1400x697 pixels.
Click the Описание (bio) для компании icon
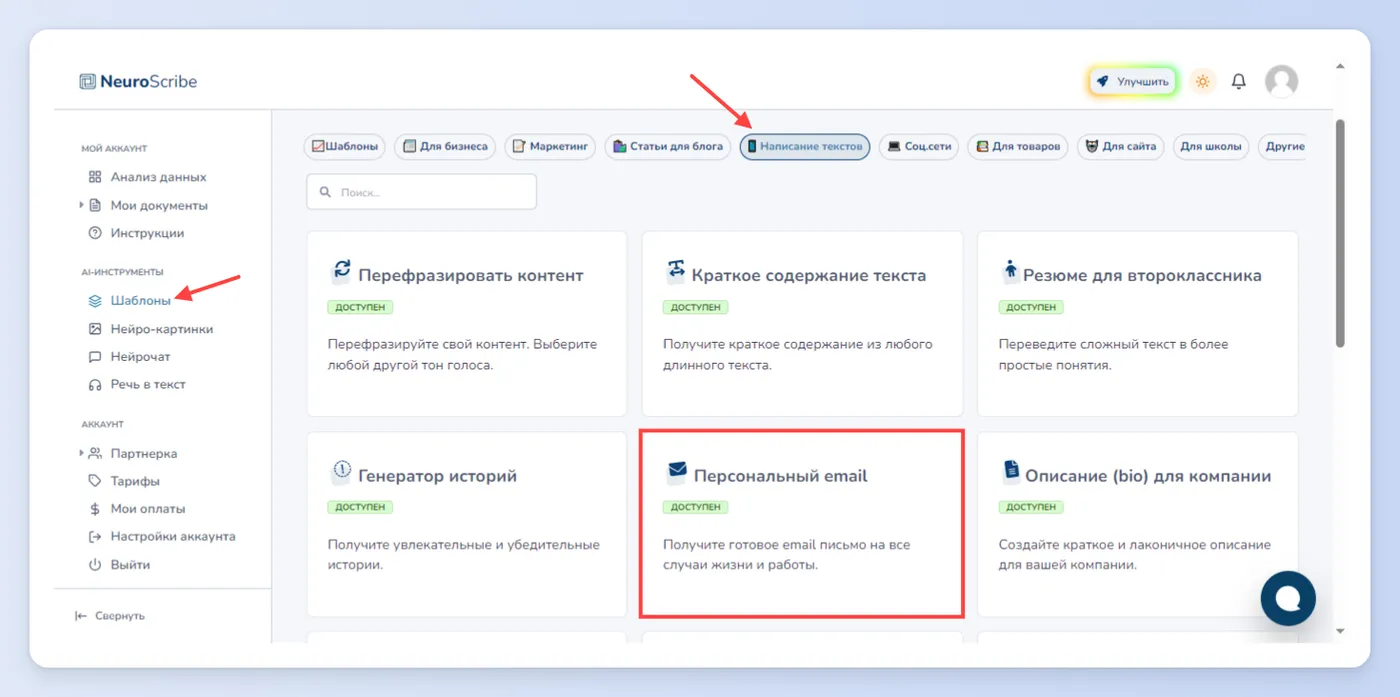1011,472
